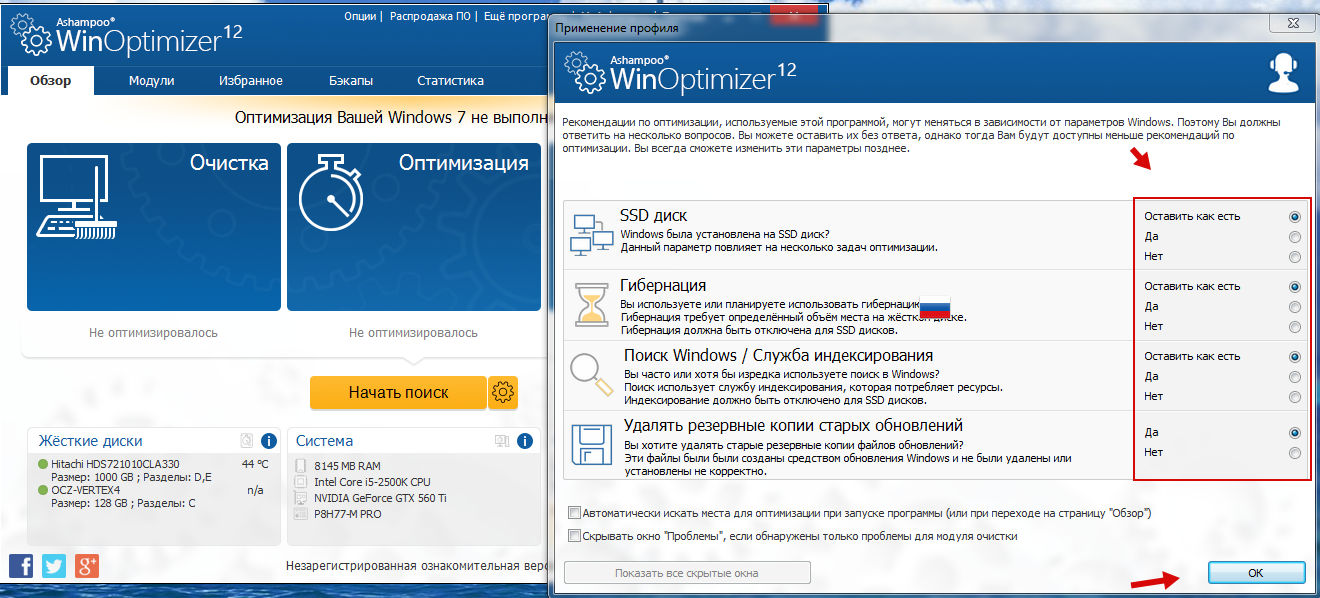Open the Избранное tab
The width and height of the screenshot is (1320, 598).
coord(250,81)
